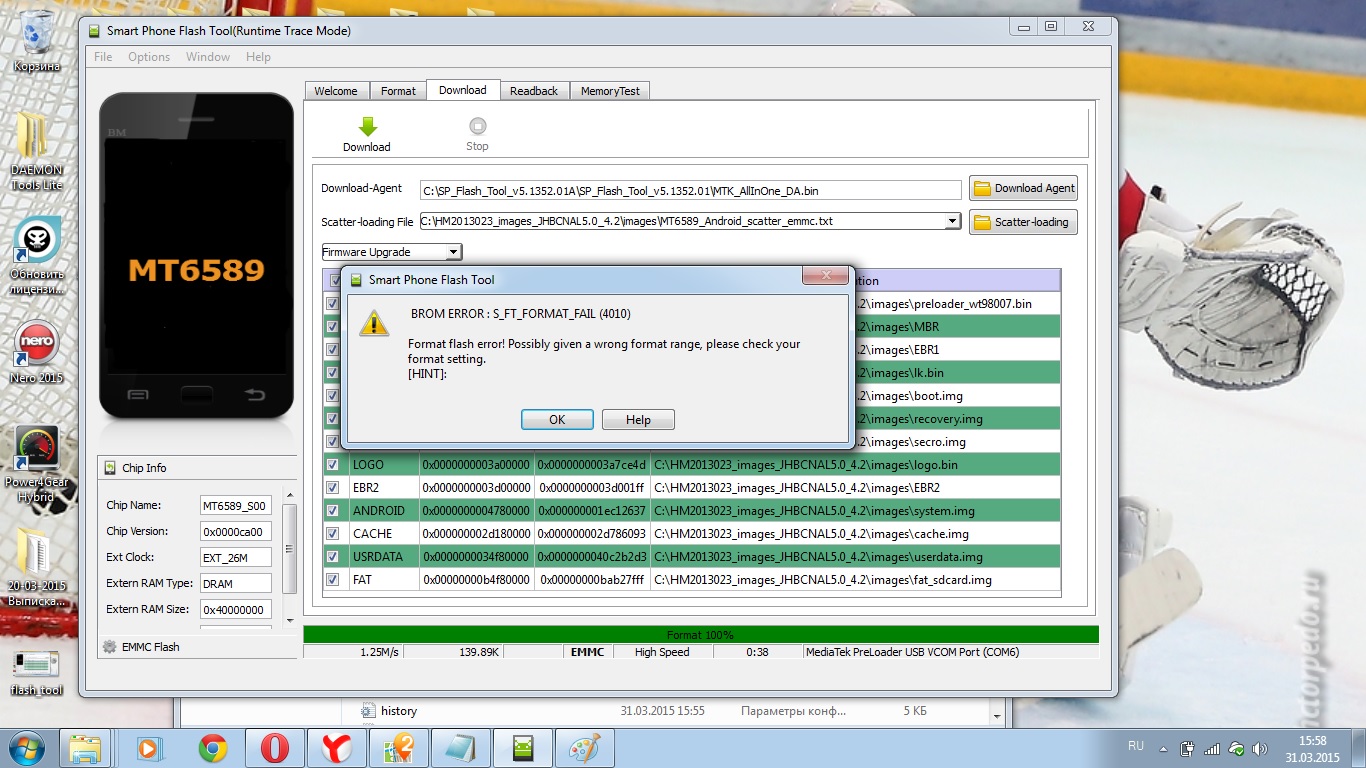The height and width of the screenshot is (768, 1366).
Task: Launch flash_tool desktop shortcut
Action: coord(37,670)
